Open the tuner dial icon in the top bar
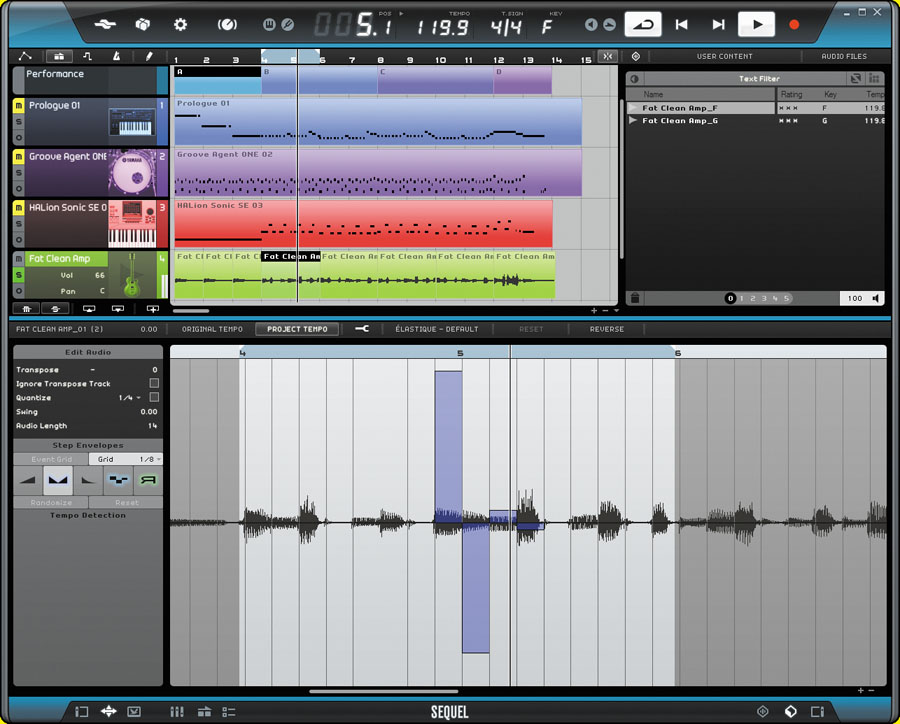This screenshot has height=724, width=900. pyautogui.click(x=227, y=25)
